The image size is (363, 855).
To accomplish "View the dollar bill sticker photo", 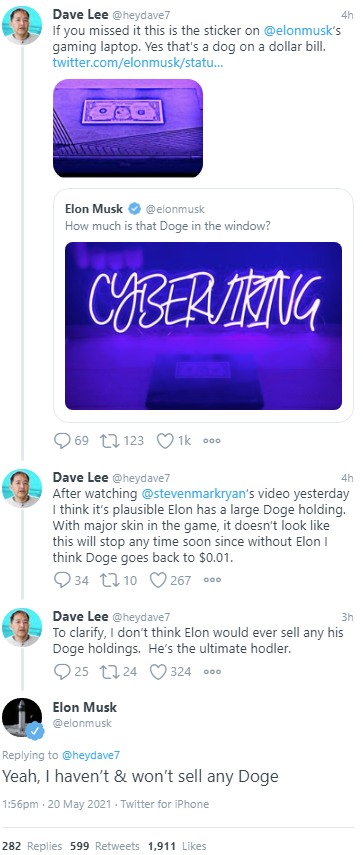I will (128, 128).
